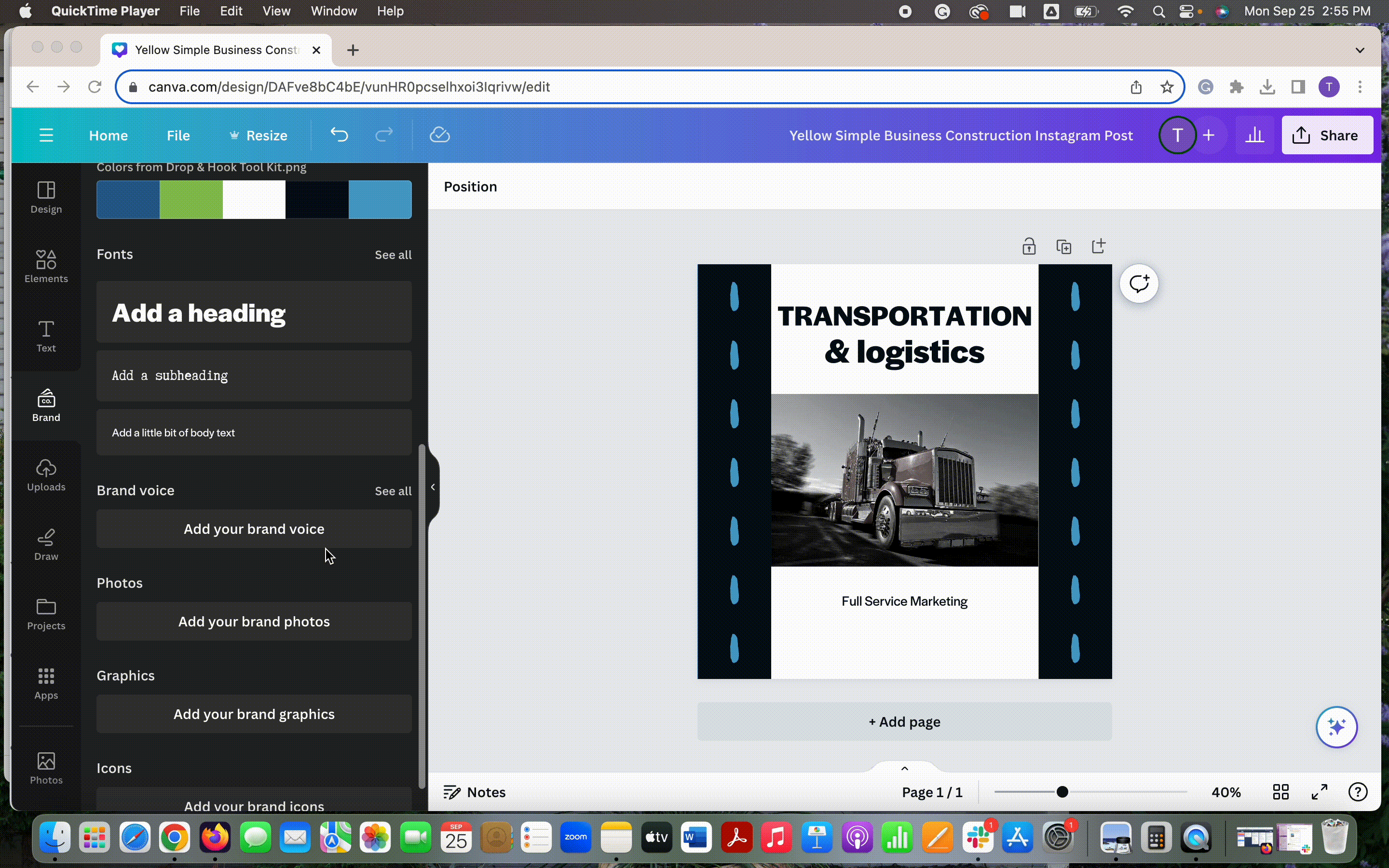
Task: Click Add your brand graphics
Action: click(x=254, y=714)
